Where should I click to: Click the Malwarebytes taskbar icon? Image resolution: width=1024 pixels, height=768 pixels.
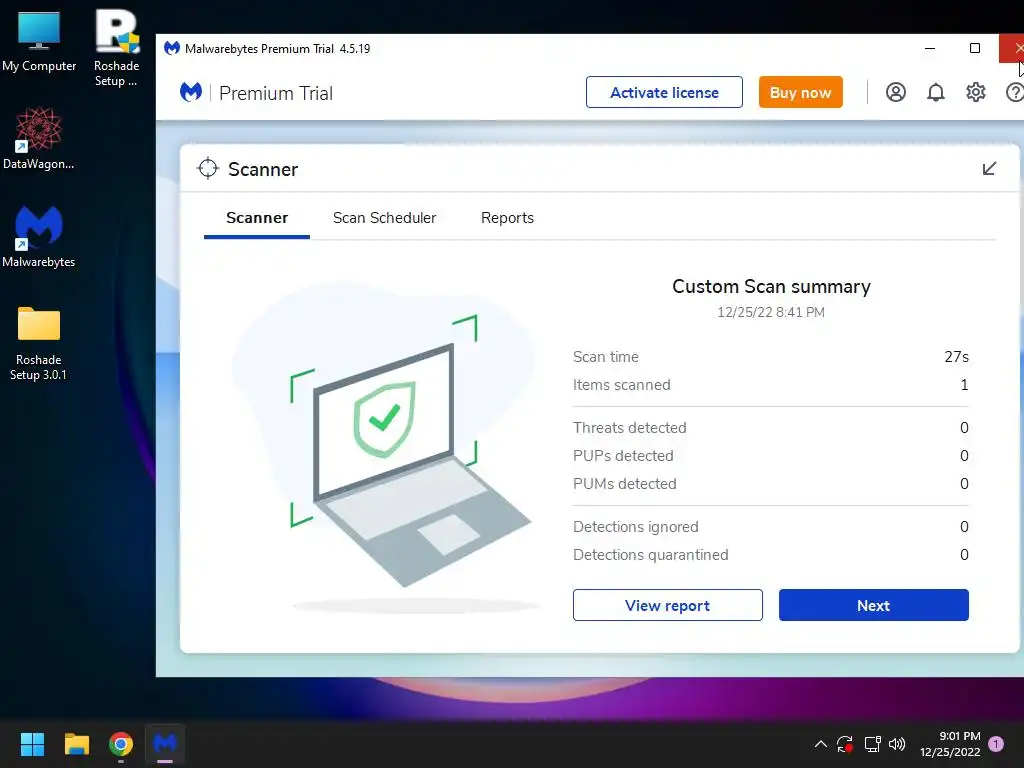(x=165, y=744)
